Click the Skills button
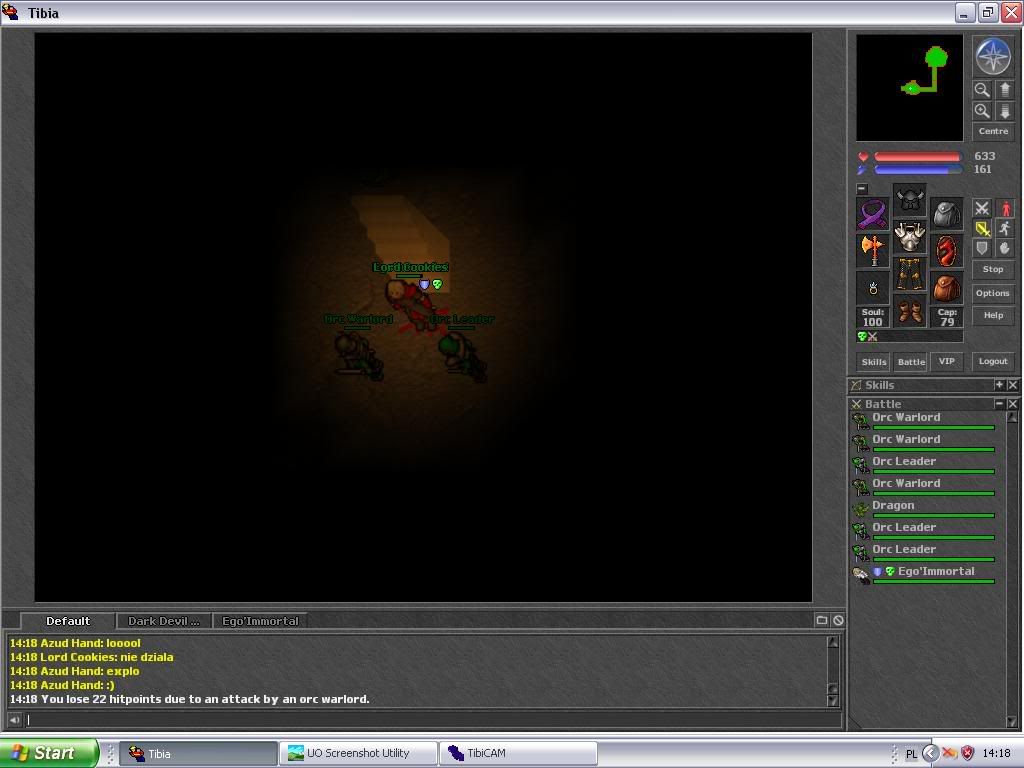This screenshot has height=768, width=1024. pos(874,362)
